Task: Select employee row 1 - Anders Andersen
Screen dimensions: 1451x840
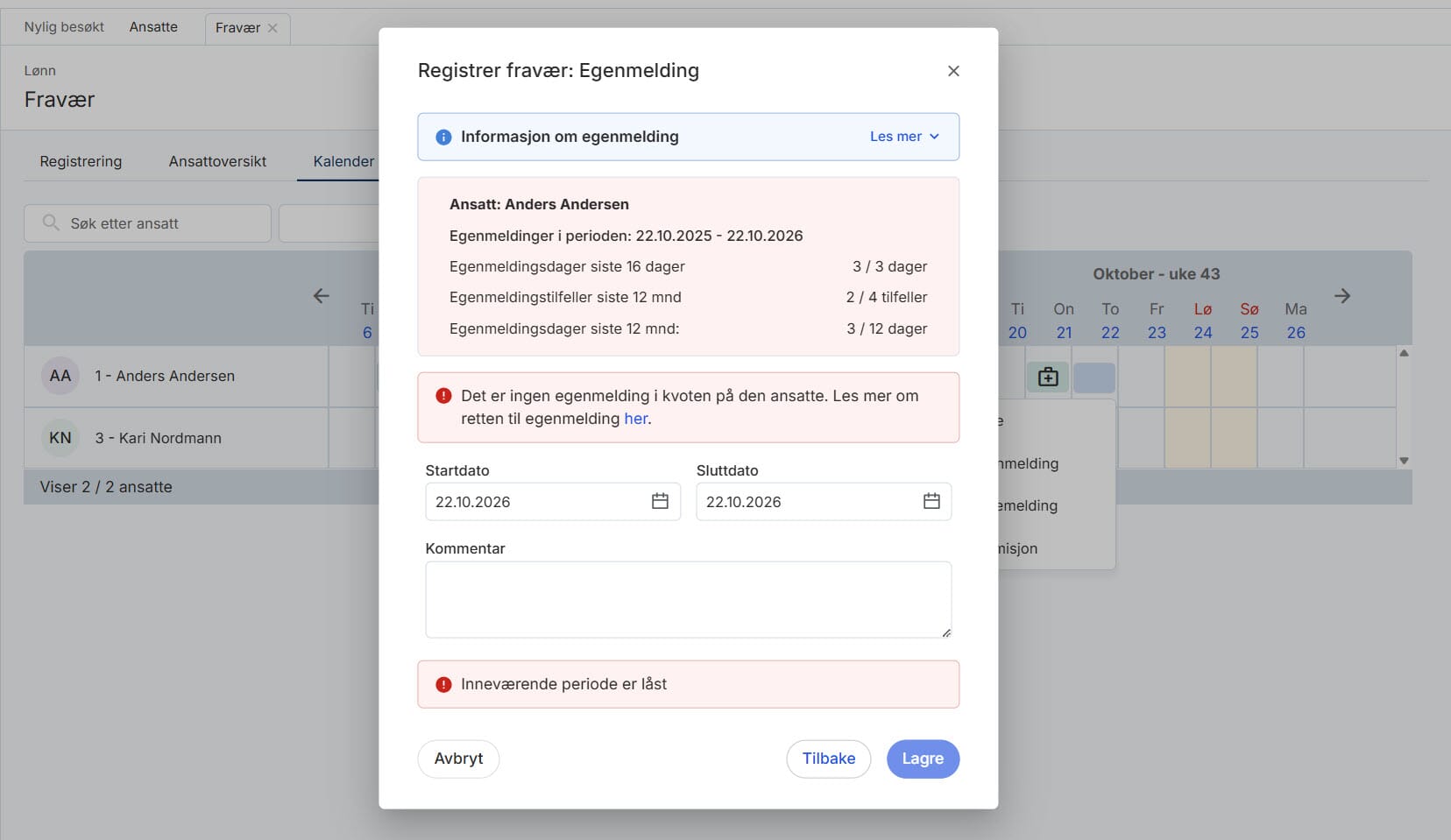Action: tap(176, 376)
